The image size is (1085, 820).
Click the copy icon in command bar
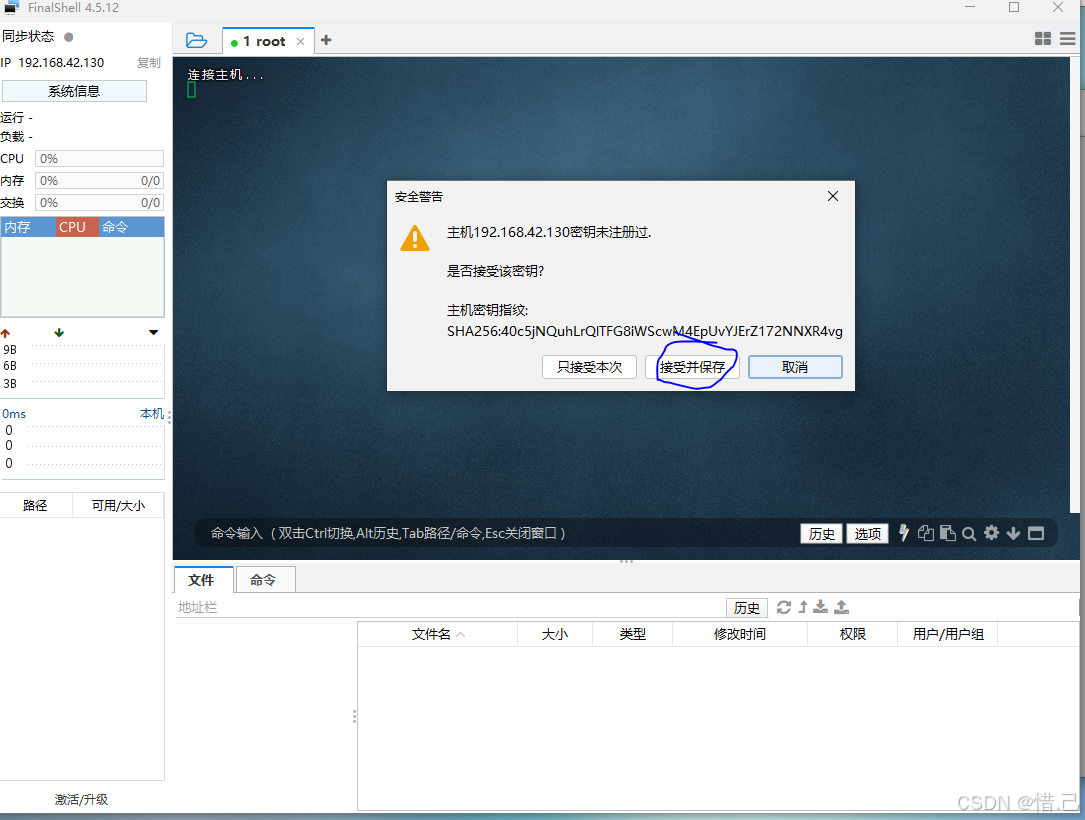(x=926, y=533)
